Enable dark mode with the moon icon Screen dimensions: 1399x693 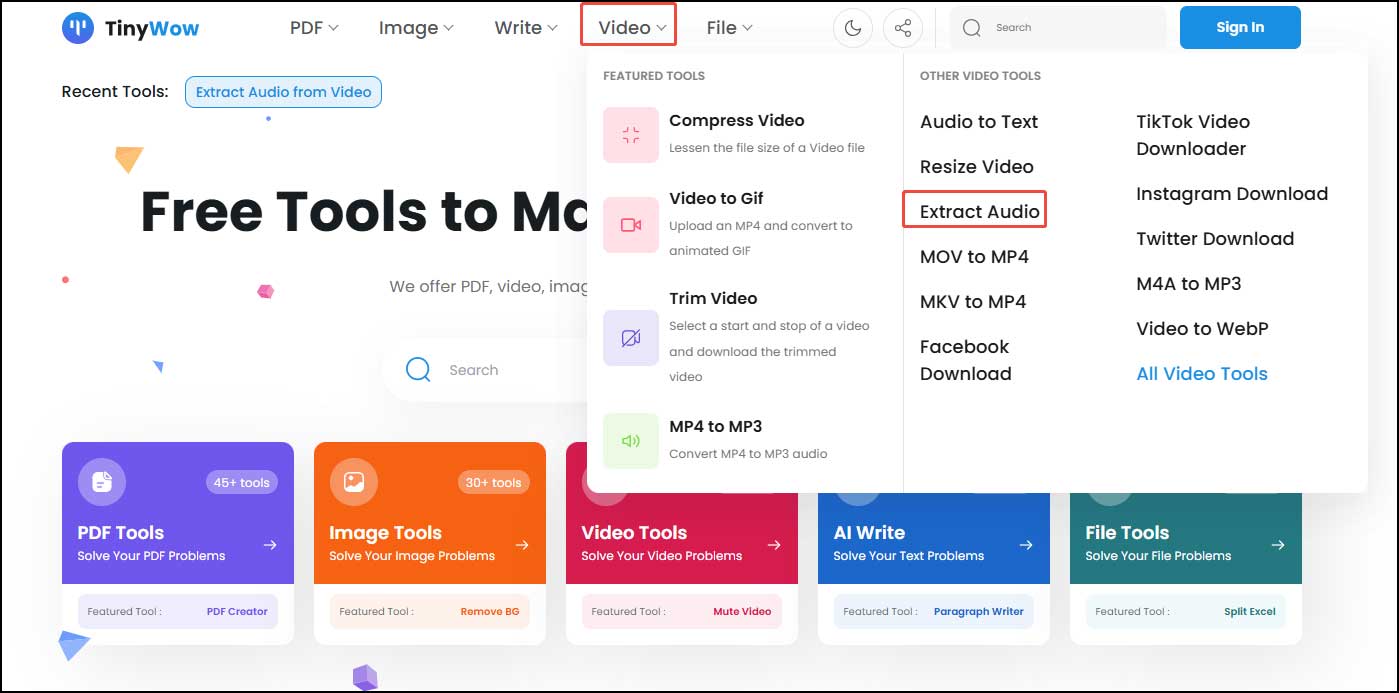point(852,27)
